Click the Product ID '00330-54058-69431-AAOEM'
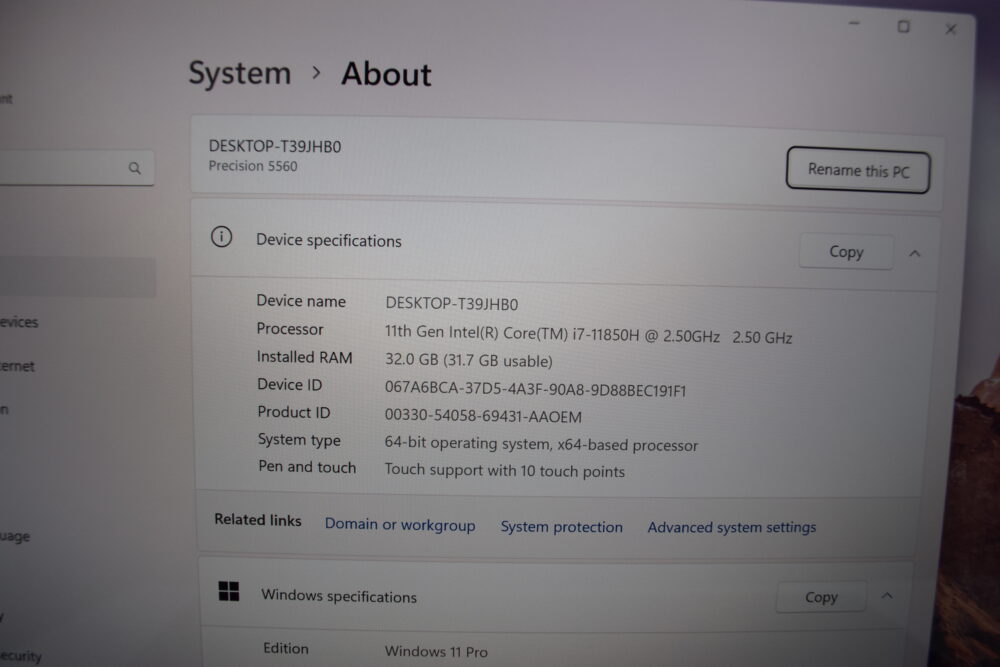 [x=483, y=416]
